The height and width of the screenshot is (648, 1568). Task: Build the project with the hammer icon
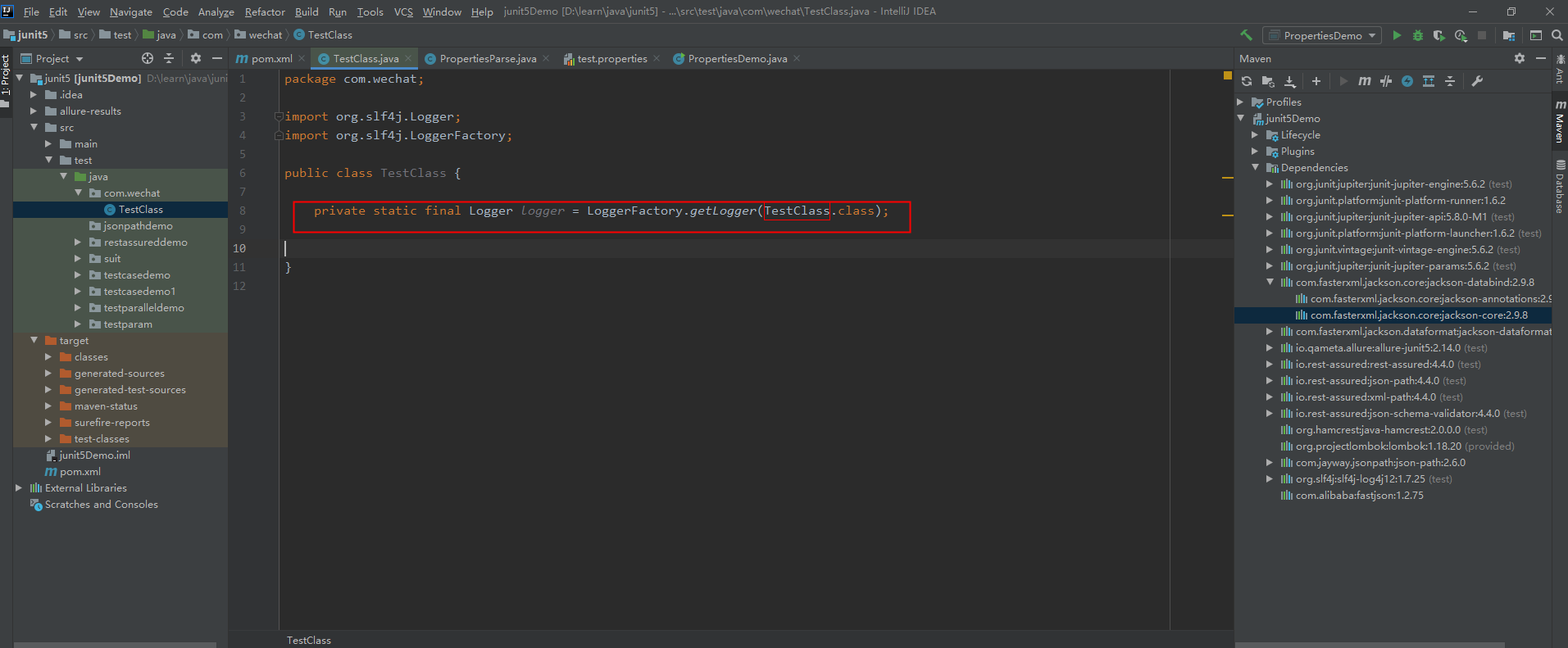(x=1246, y=35)
